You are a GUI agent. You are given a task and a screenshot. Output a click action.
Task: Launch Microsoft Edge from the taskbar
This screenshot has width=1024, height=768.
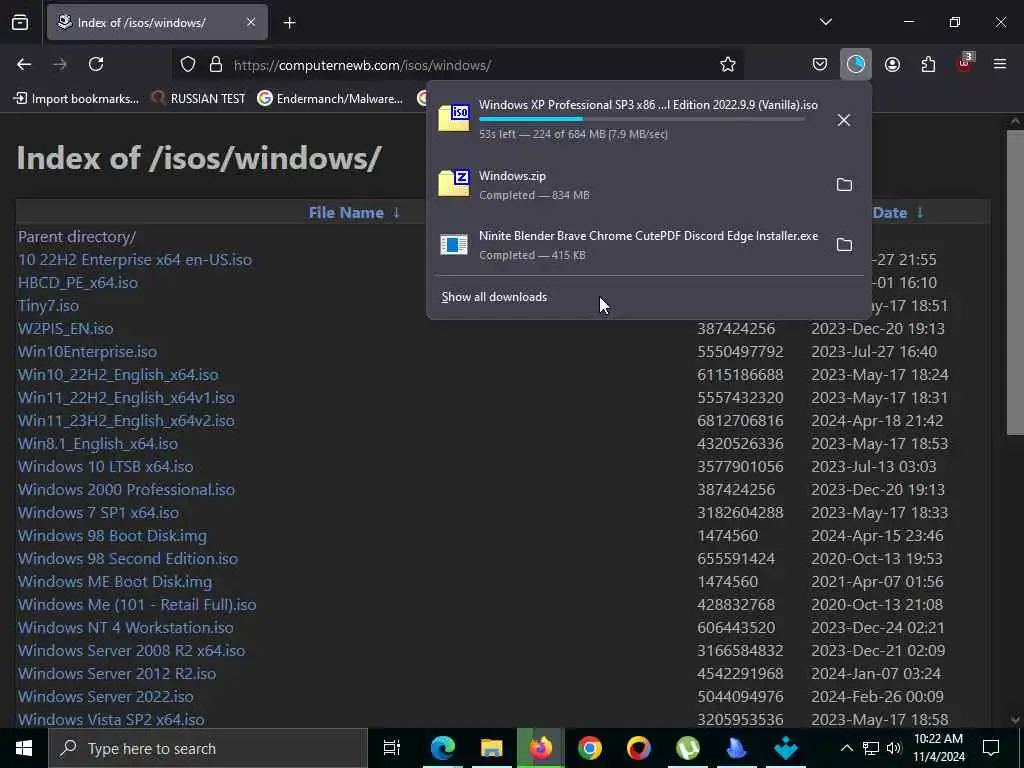pos(442,748)
